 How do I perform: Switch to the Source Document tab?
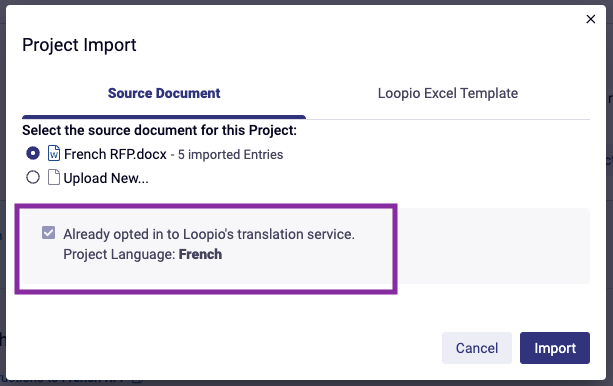[164, 93]
